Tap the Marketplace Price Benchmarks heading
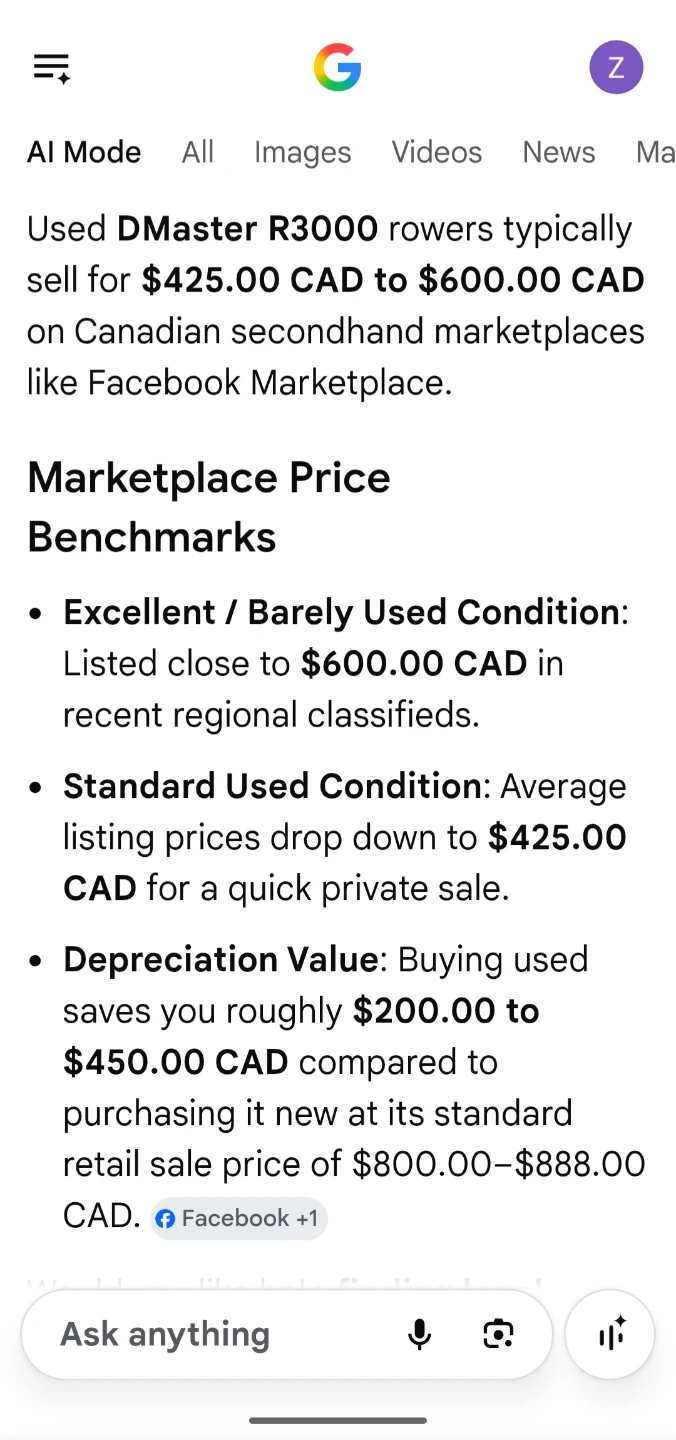676x1440 pixels. click(209, 507)
